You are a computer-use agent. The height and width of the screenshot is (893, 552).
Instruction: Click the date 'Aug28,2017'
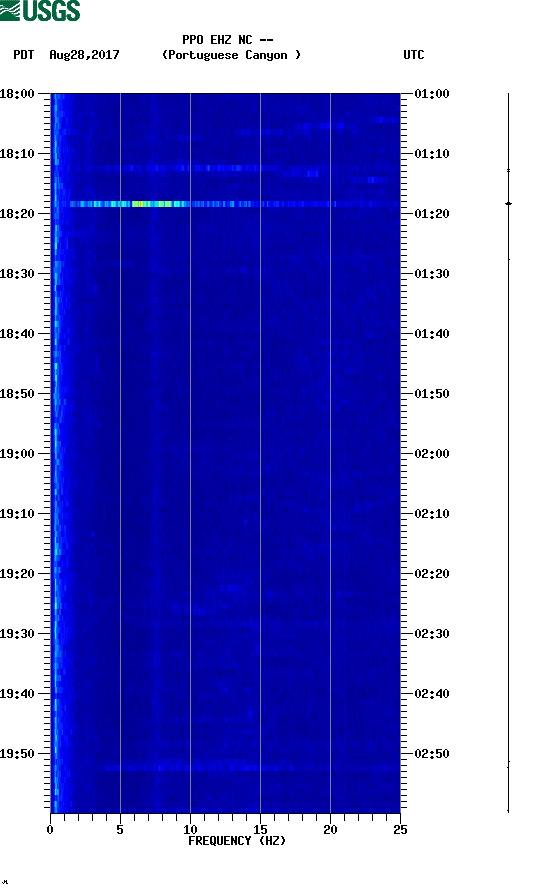coord(84,55)
